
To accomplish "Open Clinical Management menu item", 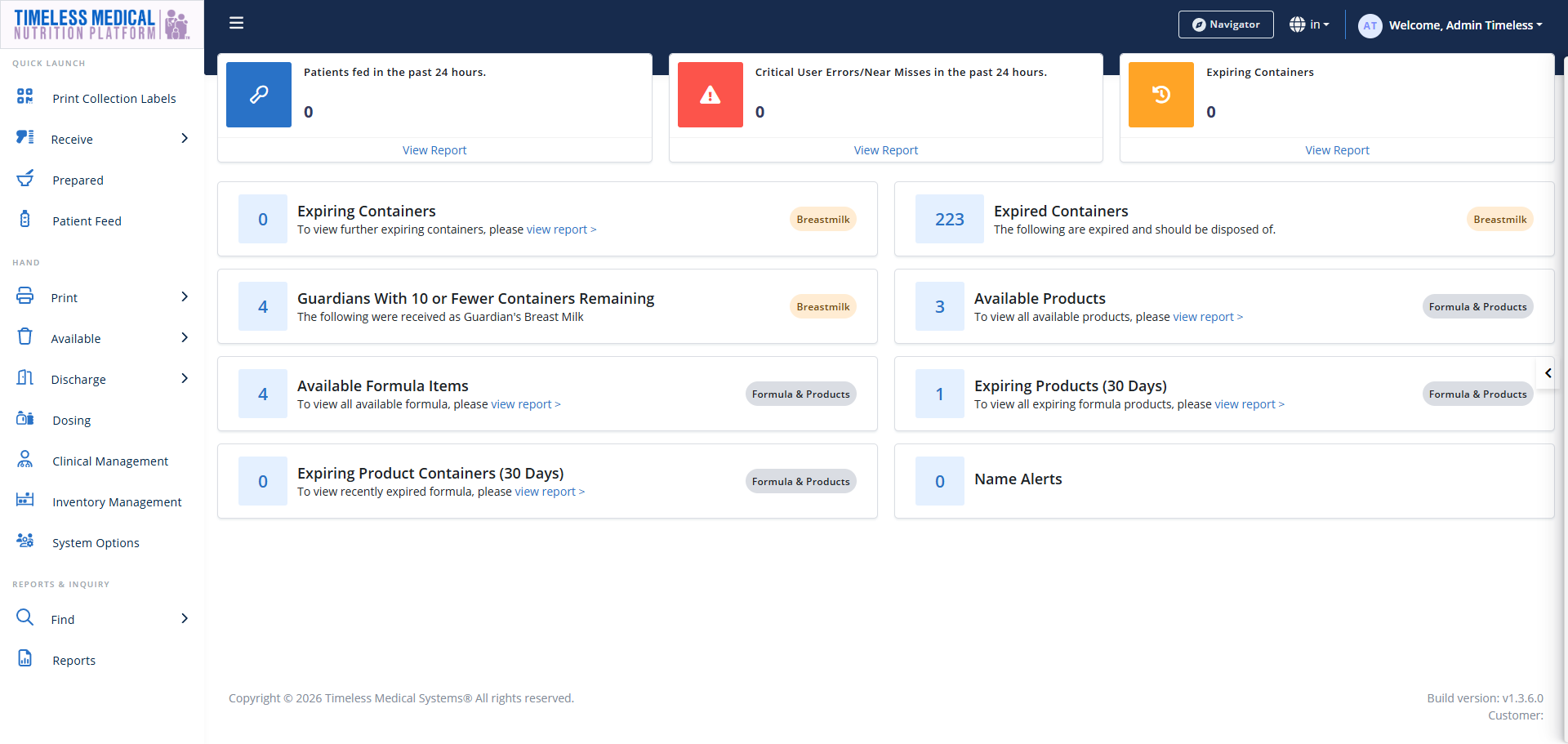I will tap(110, 461).
